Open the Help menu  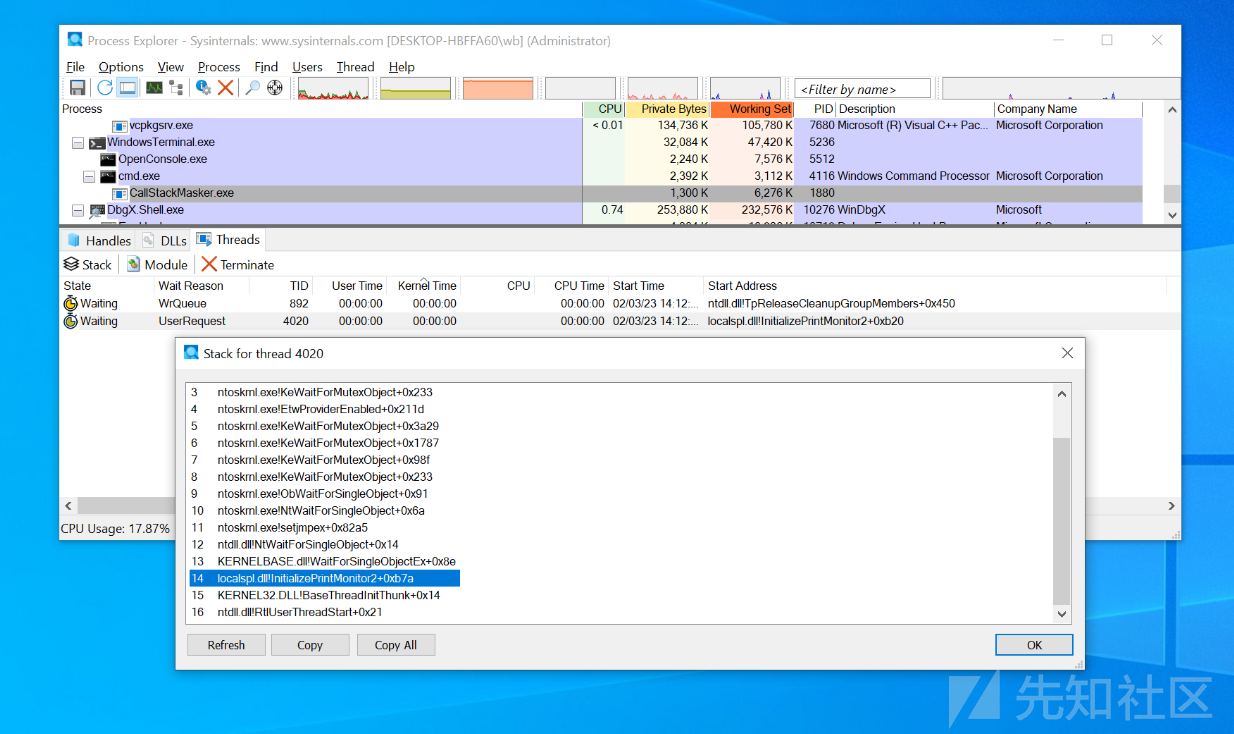[x=402, y=67]
